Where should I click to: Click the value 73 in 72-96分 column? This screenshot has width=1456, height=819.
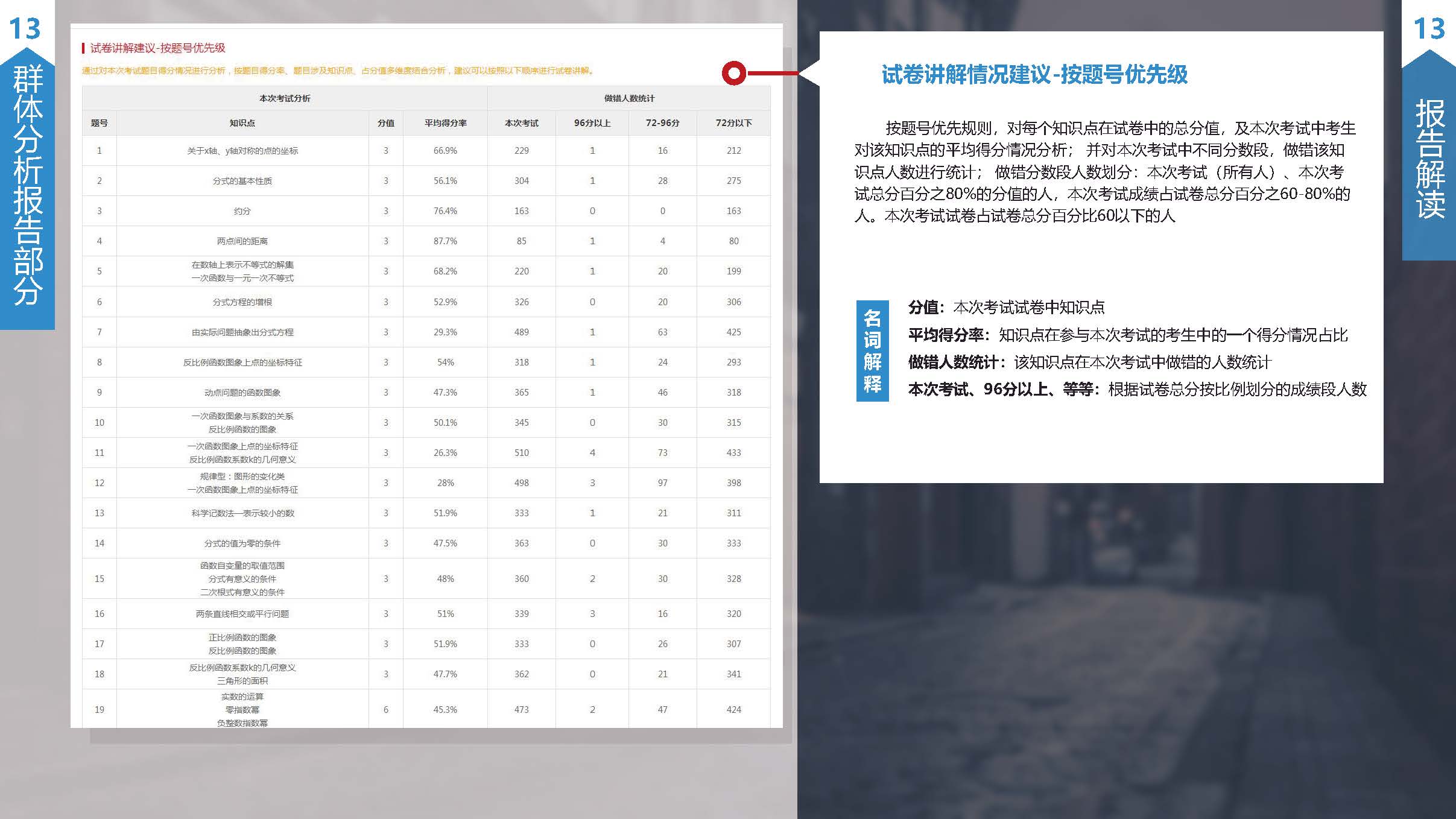coord(663,453)
